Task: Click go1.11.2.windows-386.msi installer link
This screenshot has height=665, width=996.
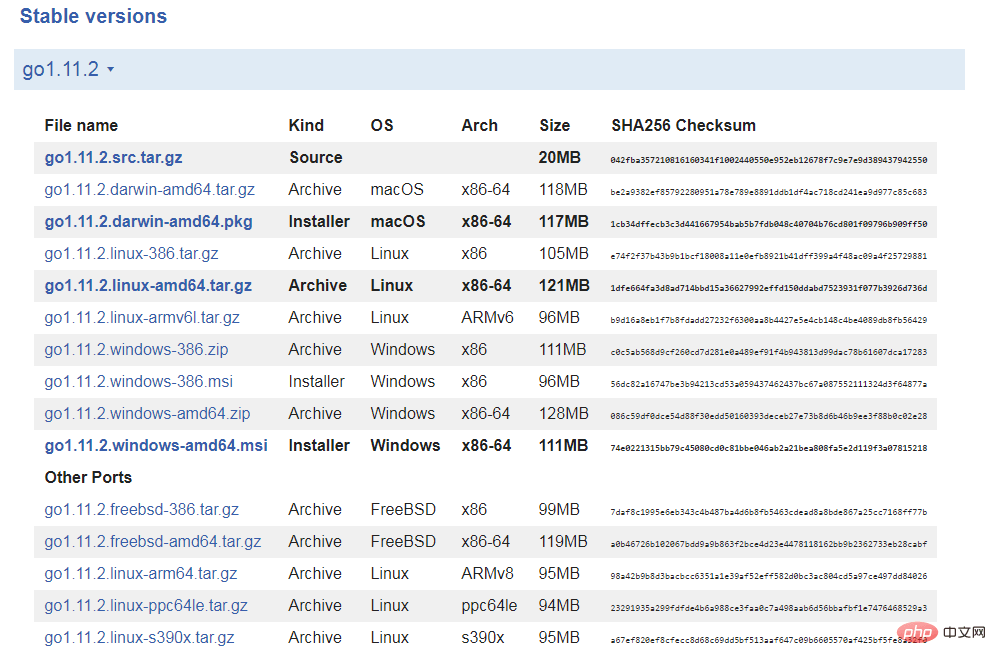Action: pos(138,382)
